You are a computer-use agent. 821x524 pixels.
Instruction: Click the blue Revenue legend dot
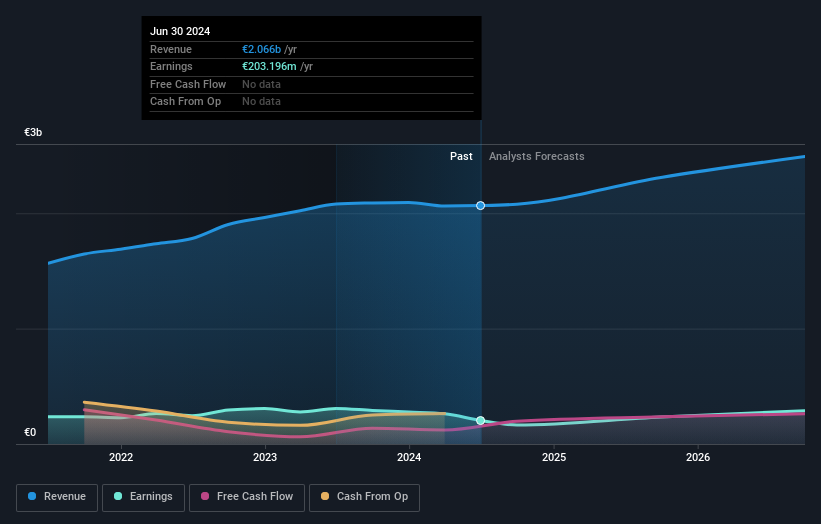click(x=32, y=496)
